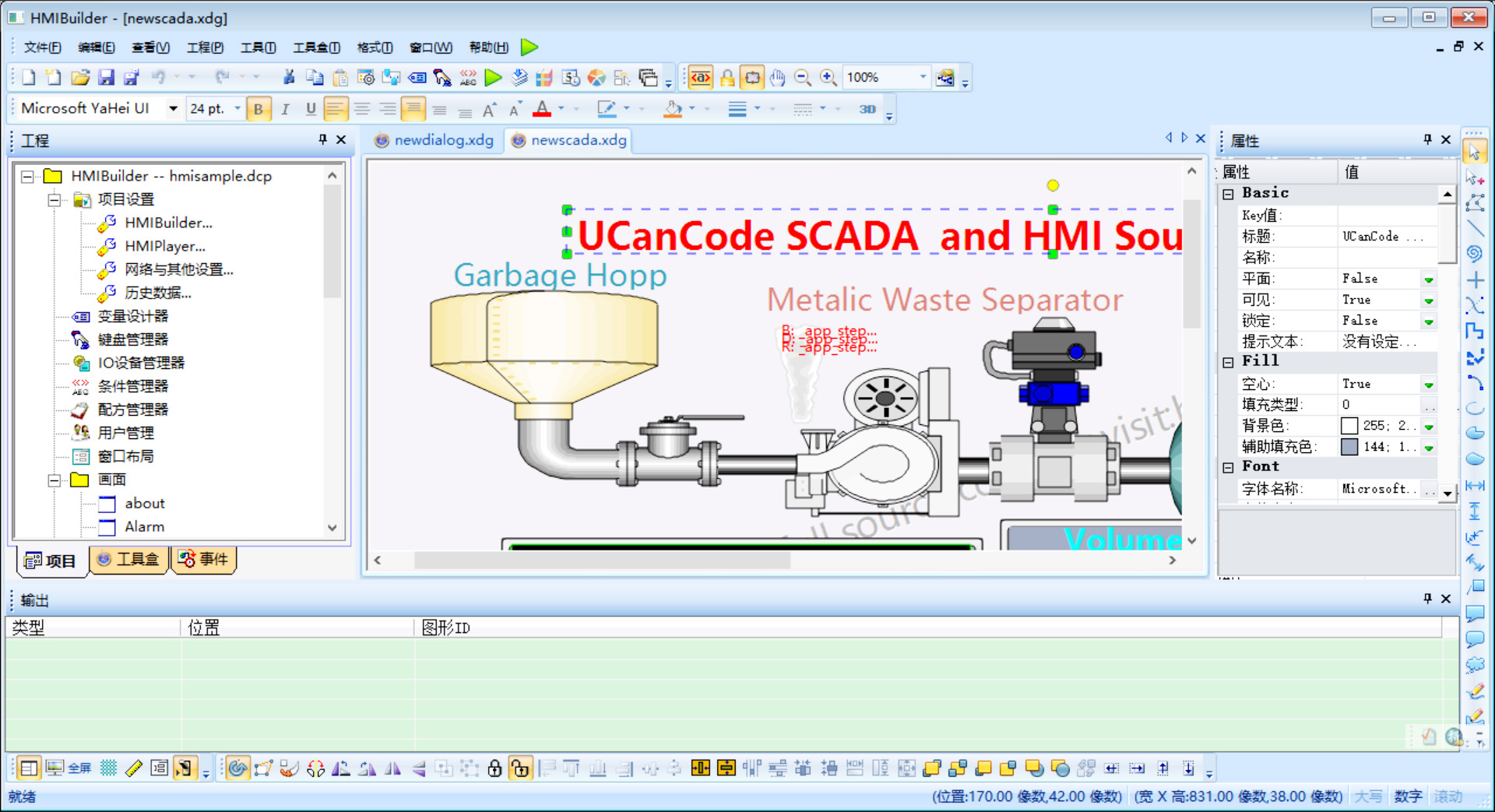Click the green Run project play icon

pyautogui.click(x=493, y=77)
